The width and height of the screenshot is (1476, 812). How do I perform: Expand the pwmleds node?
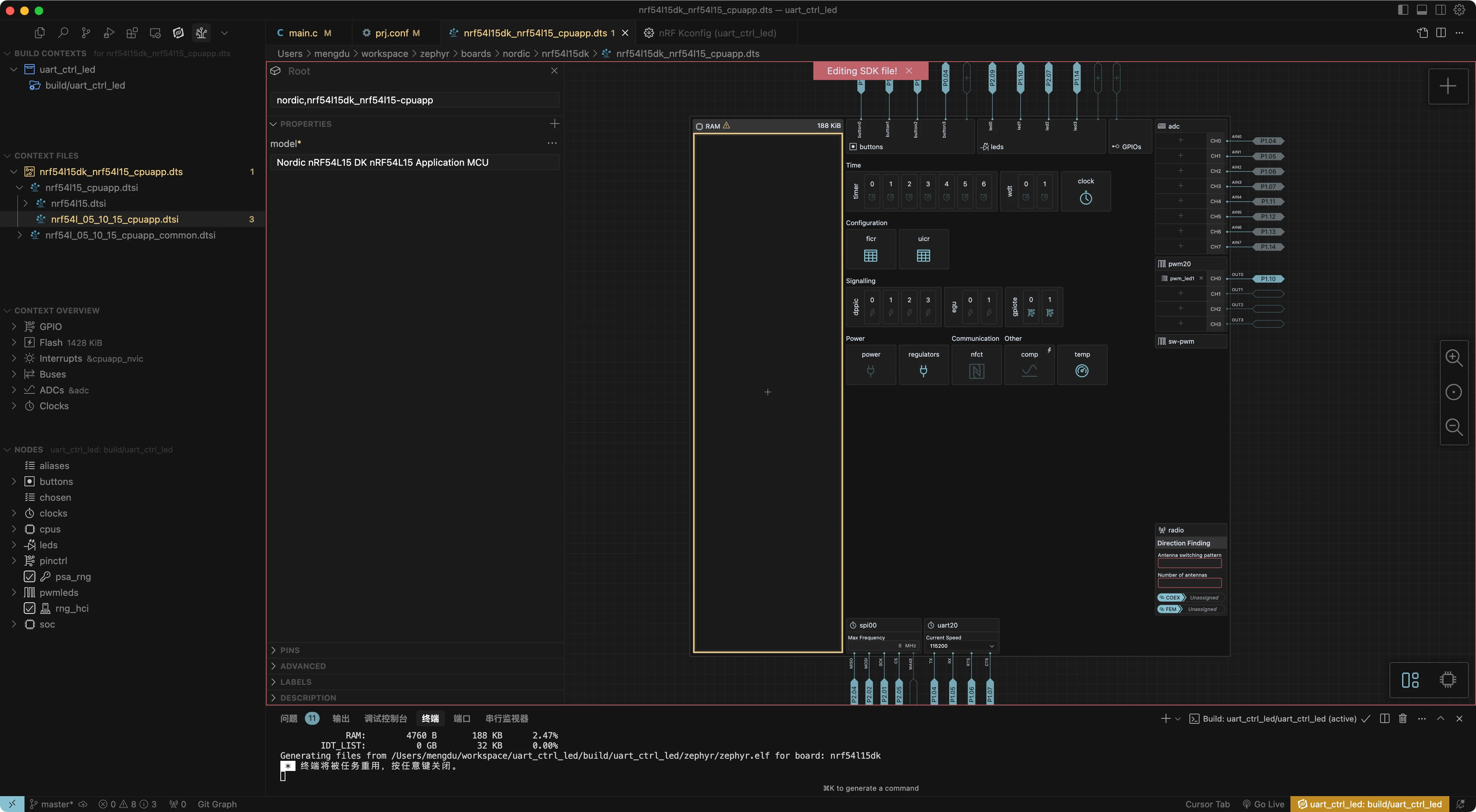(14, 593)
